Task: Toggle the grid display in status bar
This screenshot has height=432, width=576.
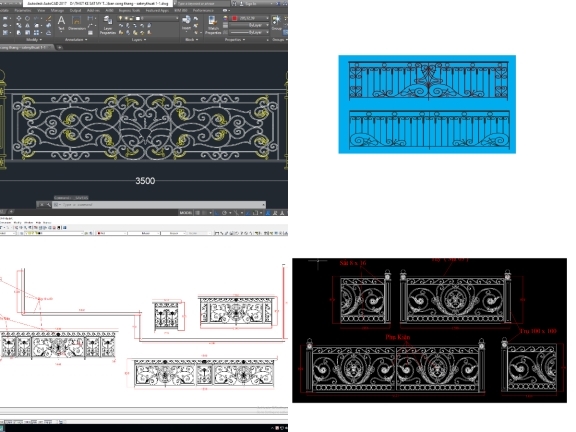Action: point(198,213)
